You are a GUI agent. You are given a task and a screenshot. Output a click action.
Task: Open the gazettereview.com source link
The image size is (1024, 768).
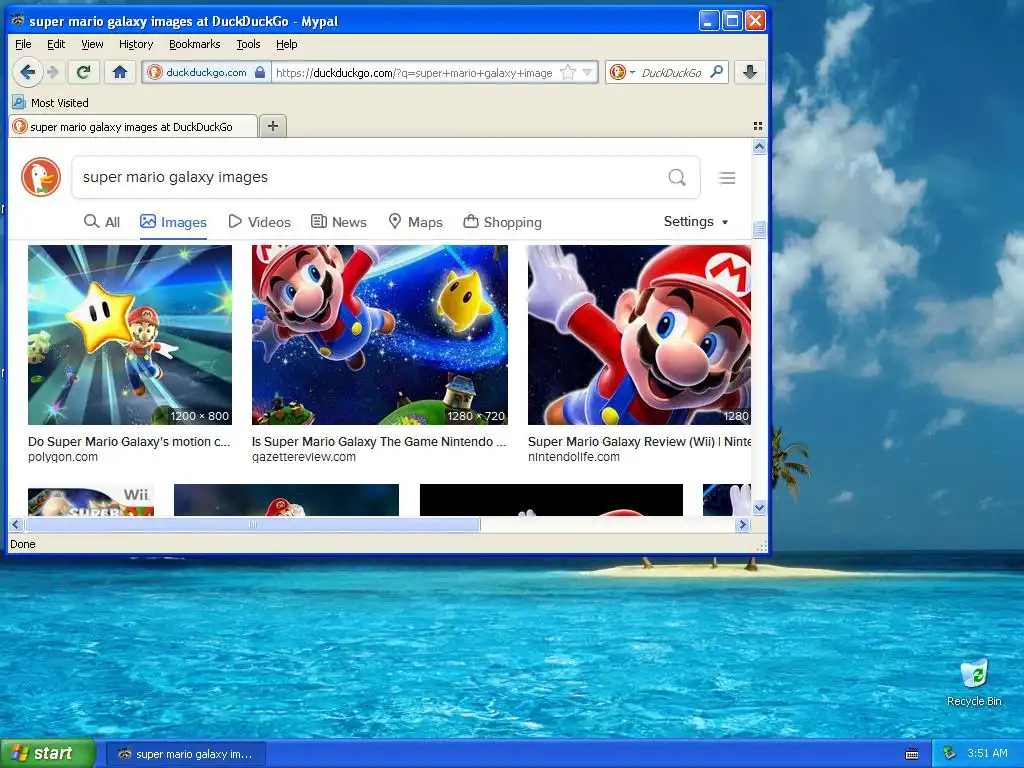(304, 456)
